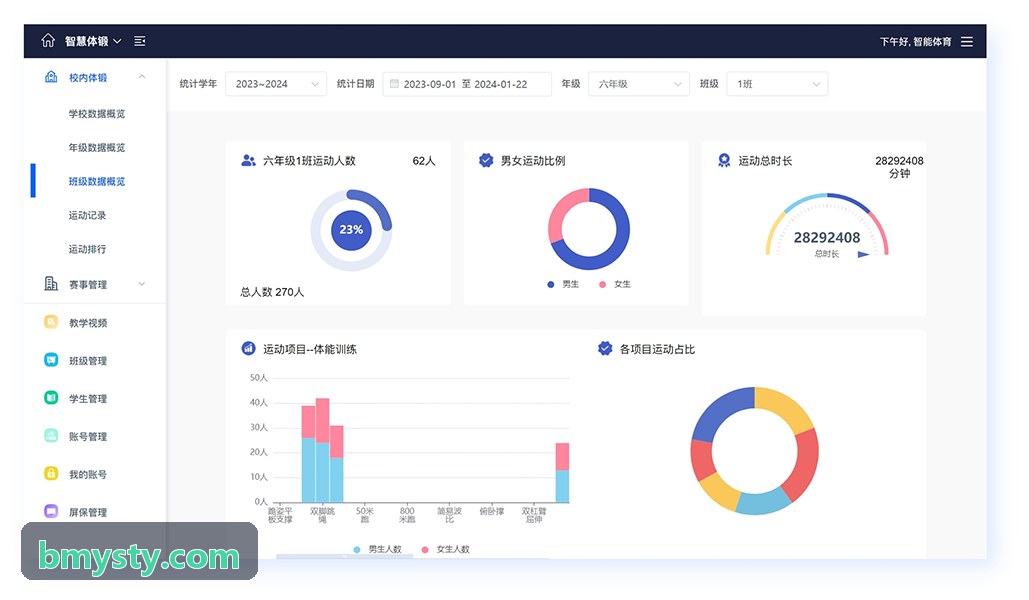Open the hamburger menu at top right

(x=967, y=41)
